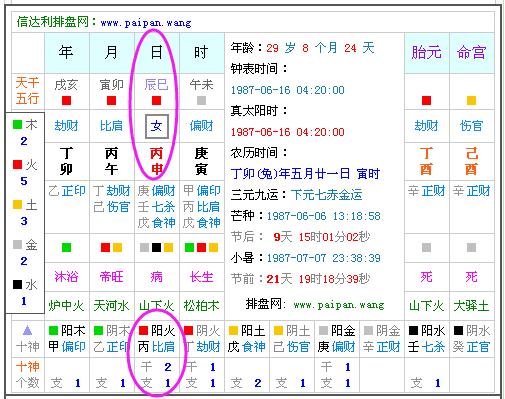
Task: Select the 庚寅 hour pillar
Action: click(201, 161)
